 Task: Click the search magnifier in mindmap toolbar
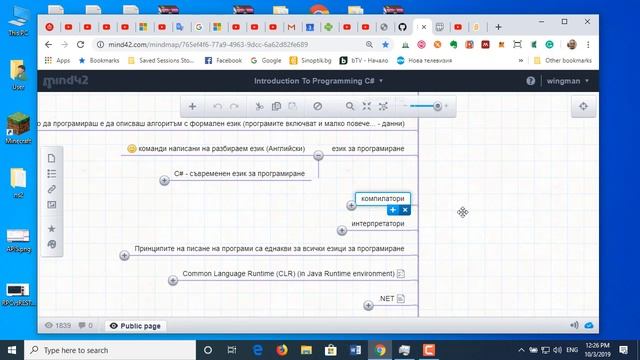tap(350, 107)
